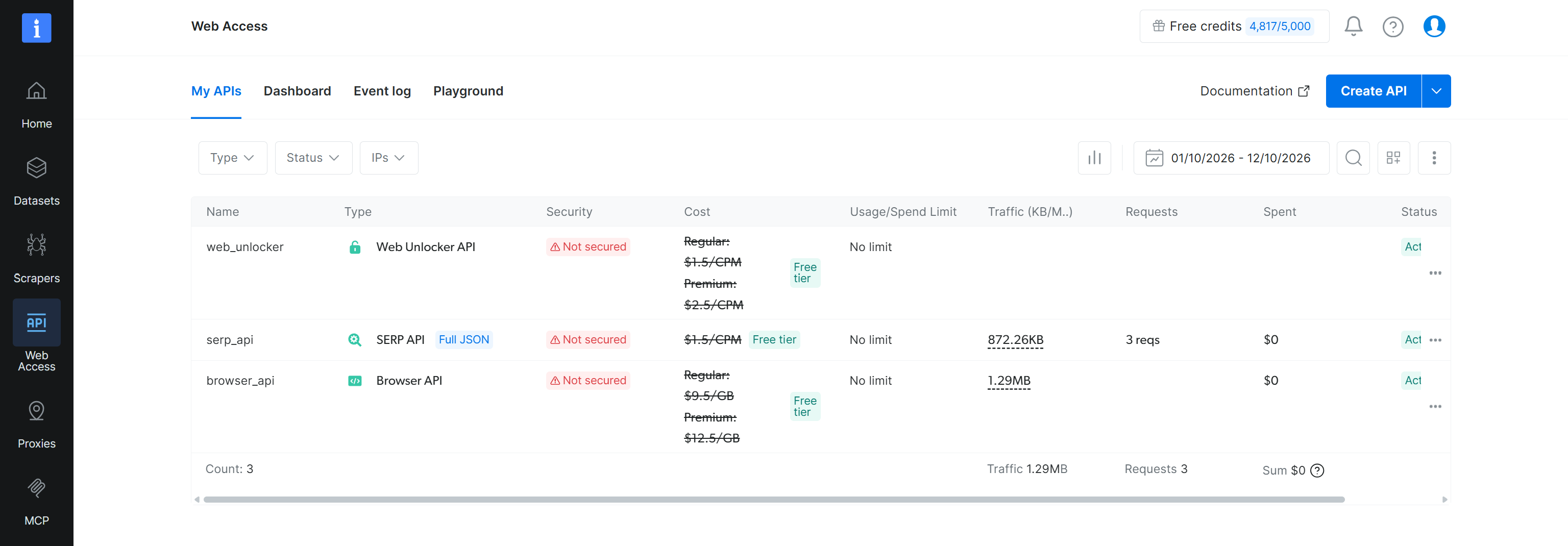Switch to the My APIs tab
This screenshot has width=1568, height=546.
[x=216, y=91]
